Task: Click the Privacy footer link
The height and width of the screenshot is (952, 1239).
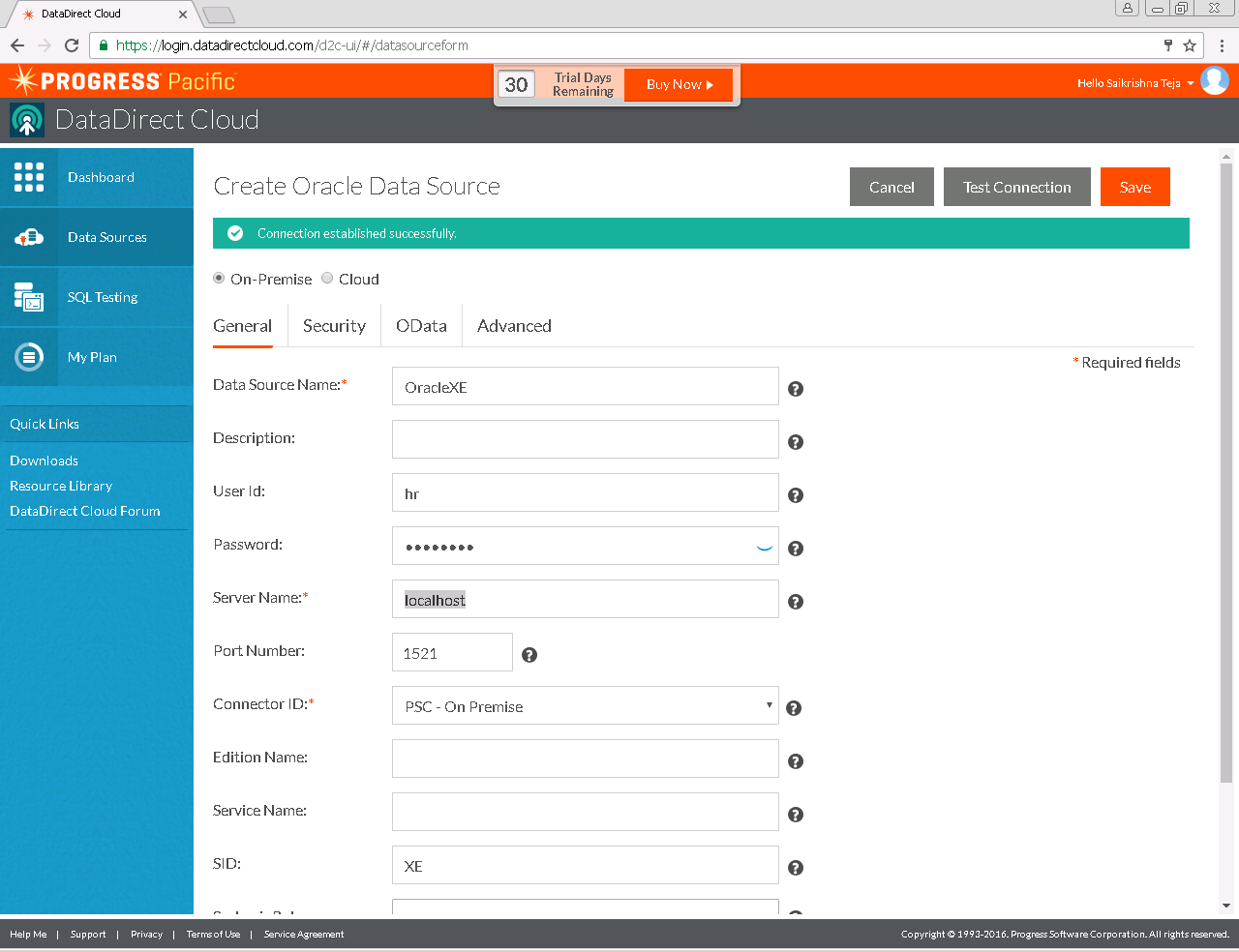Action: coord(146,935)
